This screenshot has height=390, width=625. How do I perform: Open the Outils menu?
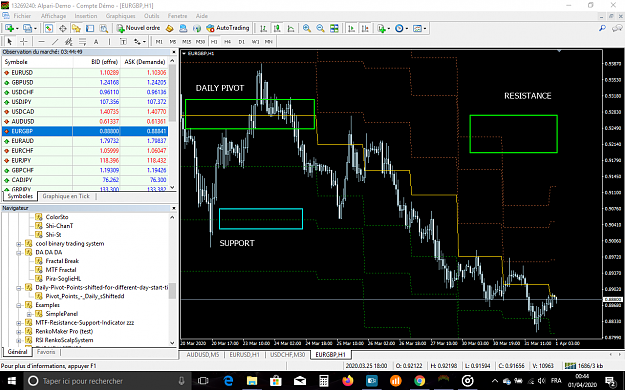pos(151,16)
